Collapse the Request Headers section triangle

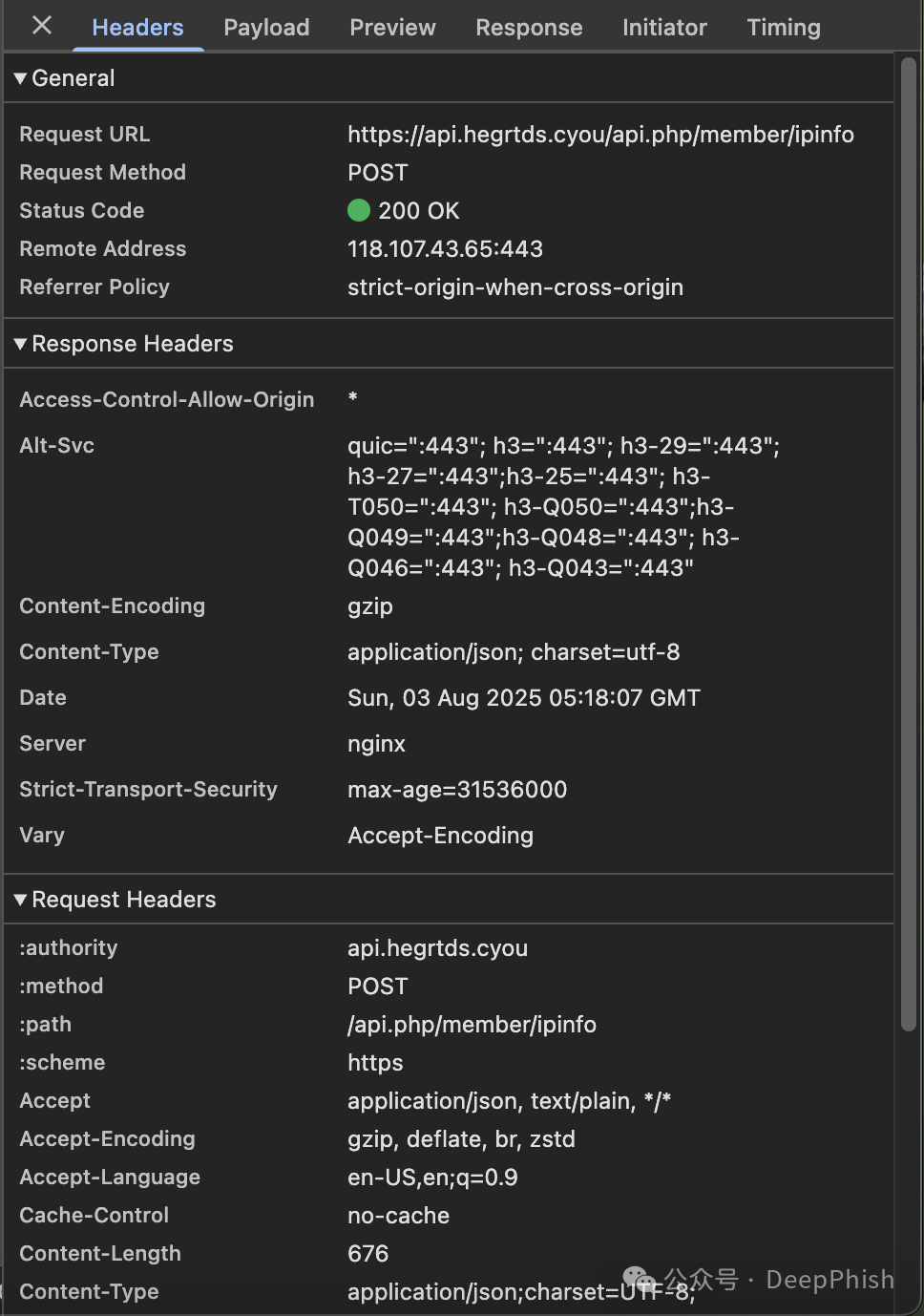point(20,900)
